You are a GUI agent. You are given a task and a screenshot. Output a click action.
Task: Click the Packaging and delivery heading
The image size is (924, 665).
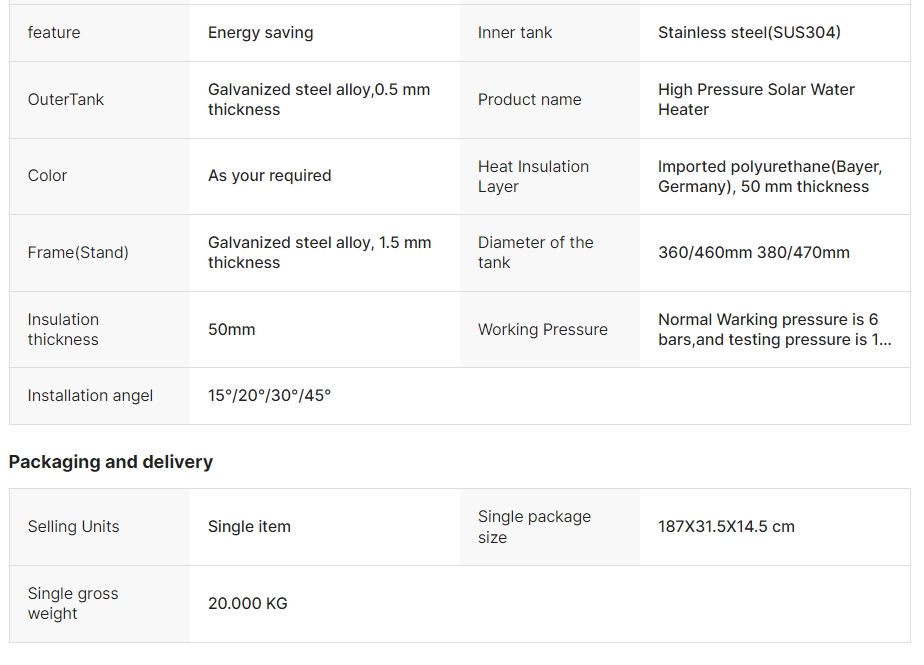pos(111,462)
